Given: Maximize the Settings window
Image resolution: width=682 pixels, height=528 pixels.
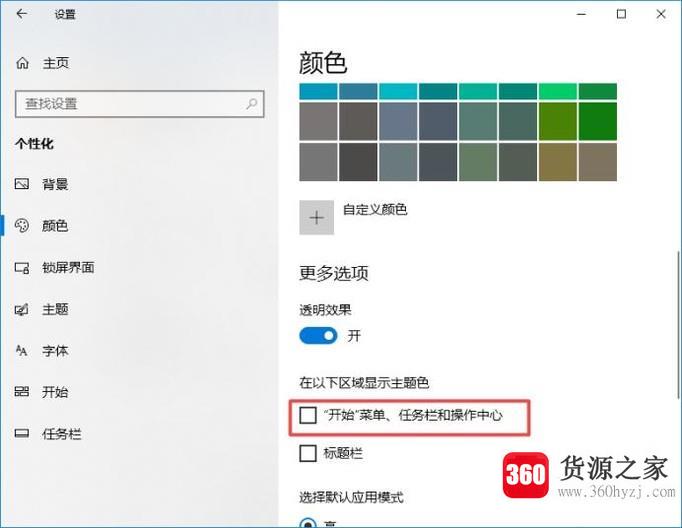Looking at the screenshot, I should tap(622, 14).
